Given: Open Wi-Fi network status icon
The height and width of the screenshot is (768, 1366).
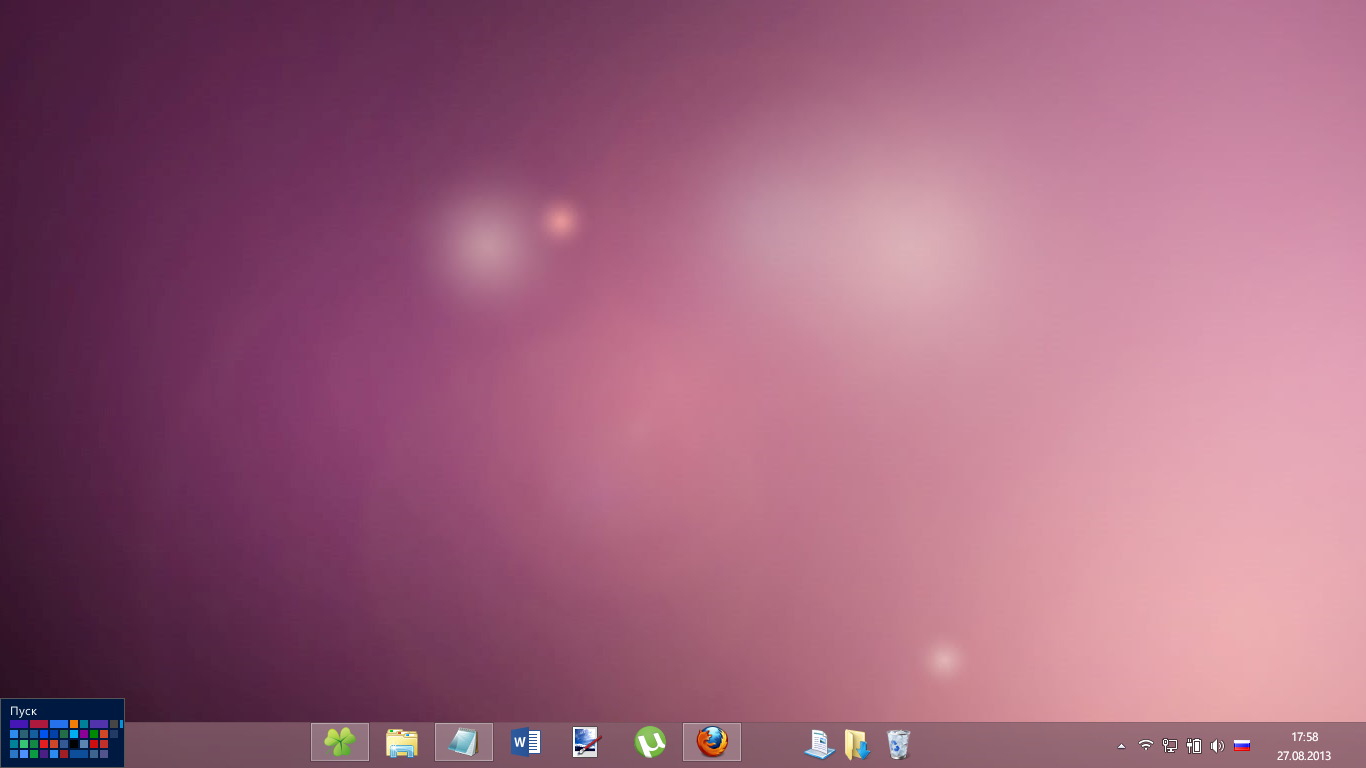Looking at the screenshot, I should pos(1146,746).
